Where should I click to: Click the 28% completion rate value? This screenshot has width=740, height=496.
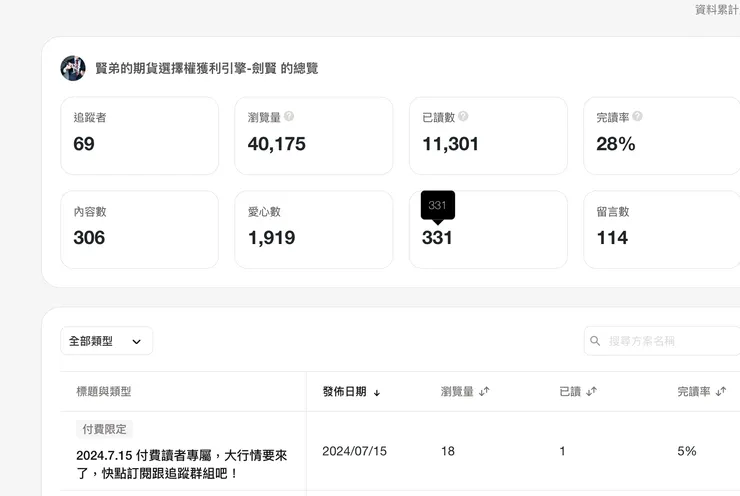(616, 144)
